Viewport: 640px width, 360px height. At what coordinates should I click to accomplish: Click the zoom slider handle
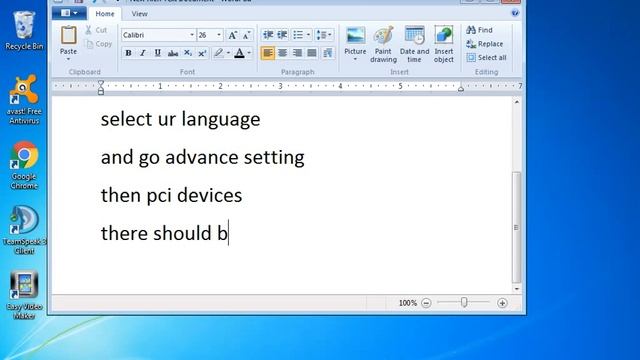coord(464,302)
